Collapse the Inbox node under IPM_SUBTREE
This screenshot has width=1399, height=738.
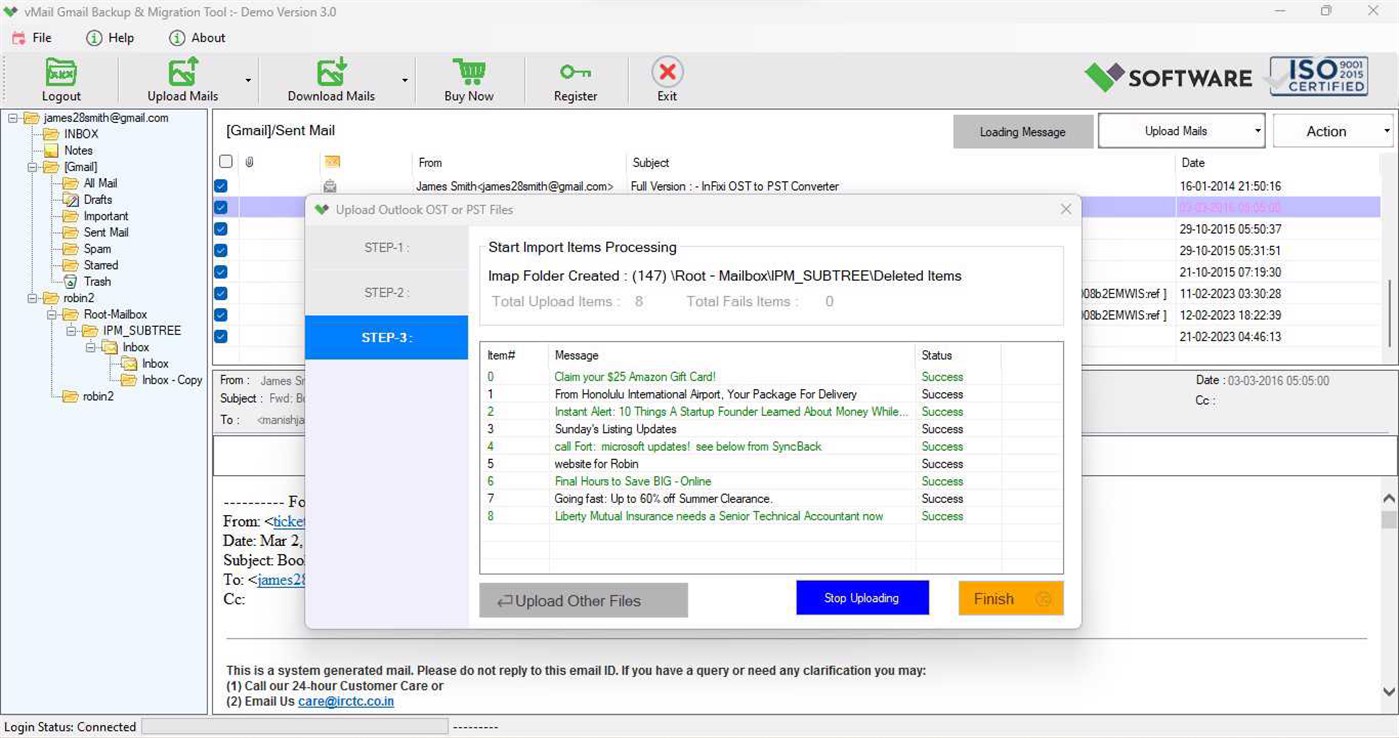[x=90, y=347]
